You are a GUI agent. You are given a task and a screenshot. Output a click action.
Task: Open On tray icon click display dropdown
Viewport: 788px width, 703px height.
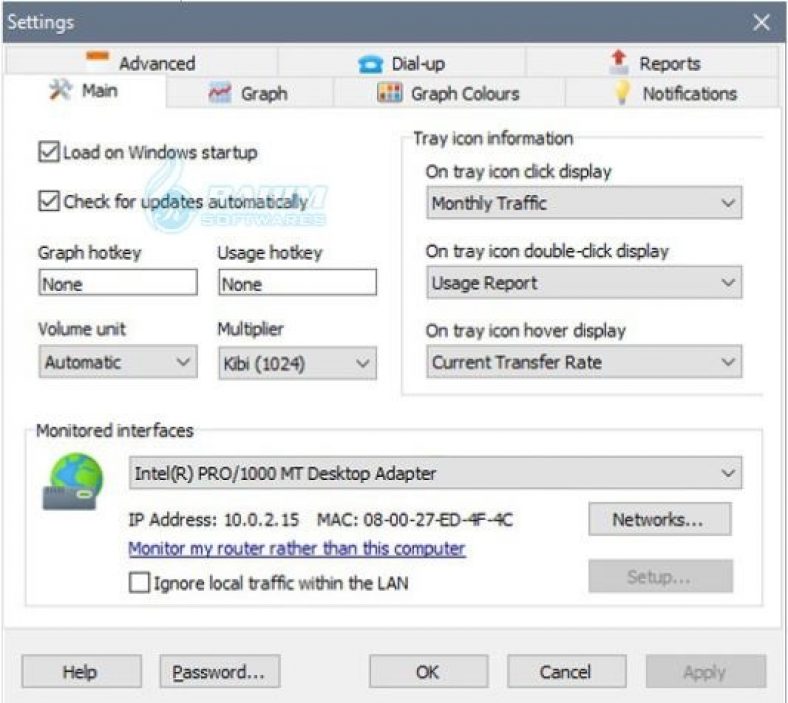point(584,203)
